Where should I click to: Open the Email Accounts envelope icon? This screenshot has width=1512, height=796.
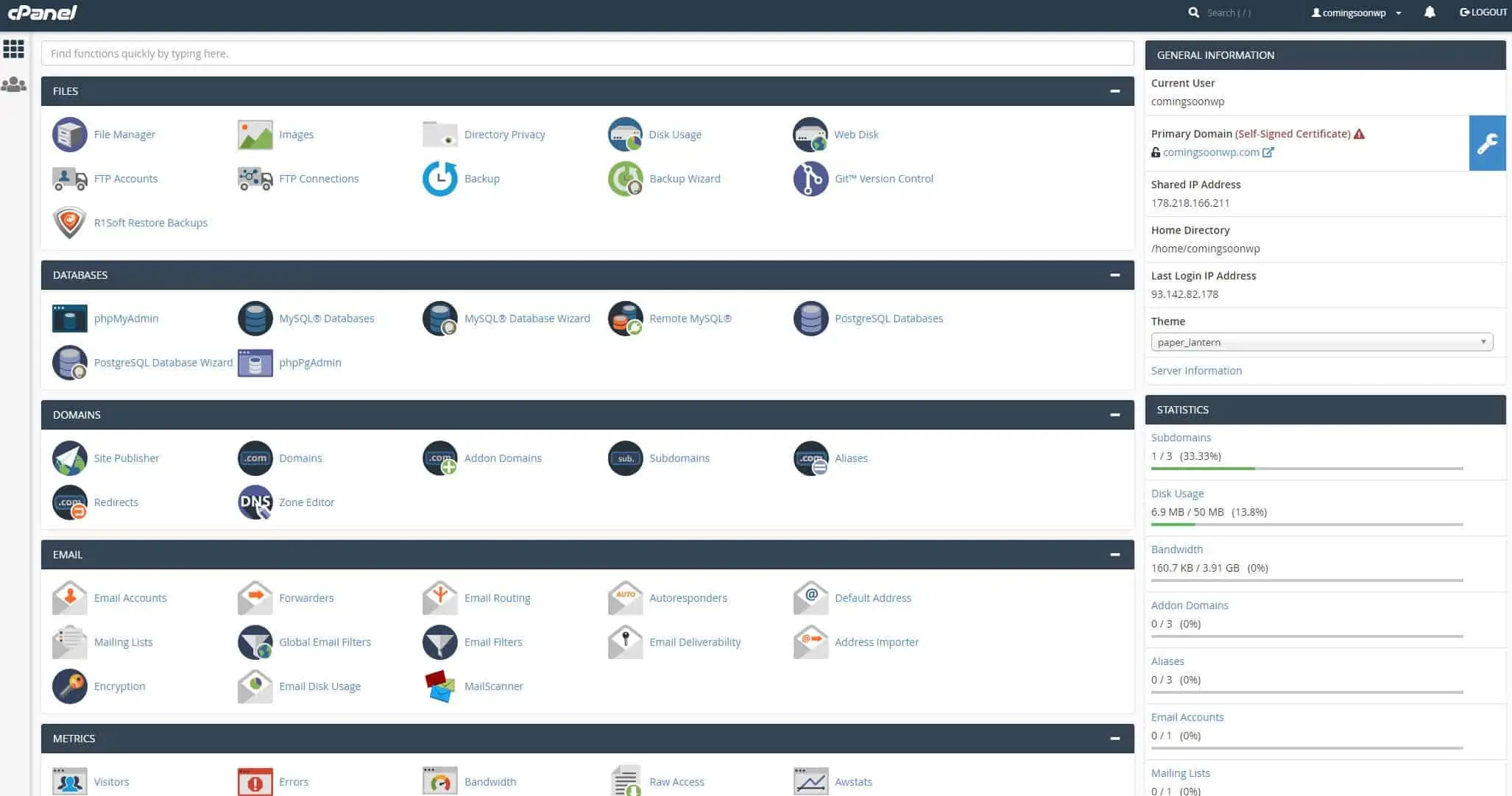[x=70, y=598]
